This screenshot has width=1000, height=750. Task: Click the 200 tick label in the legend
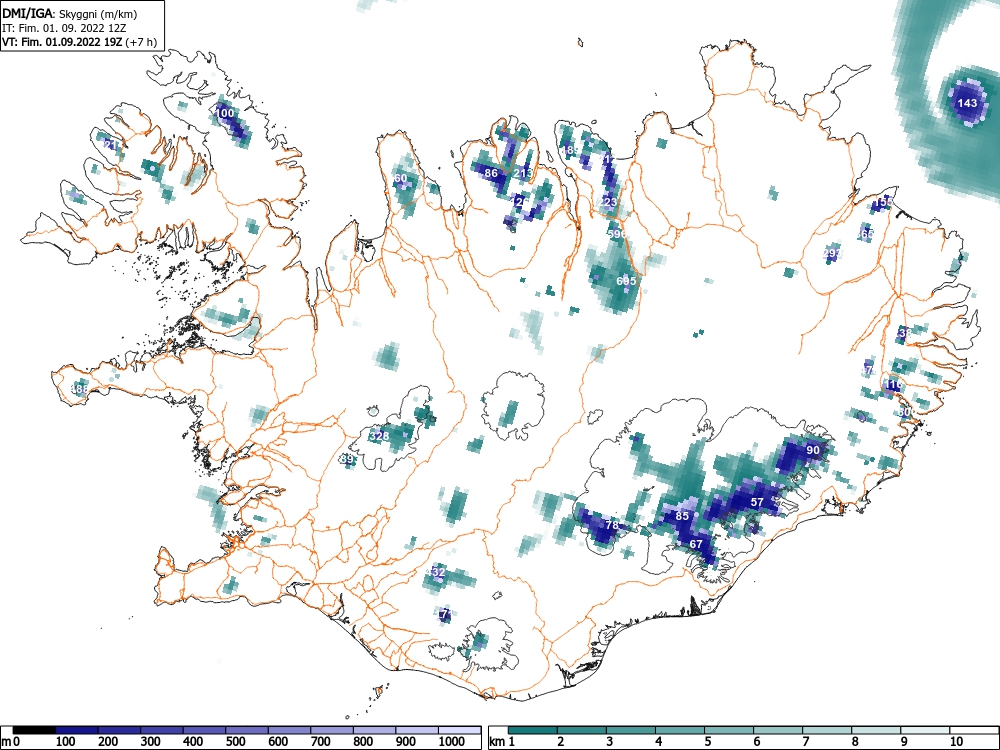[107, 742]
